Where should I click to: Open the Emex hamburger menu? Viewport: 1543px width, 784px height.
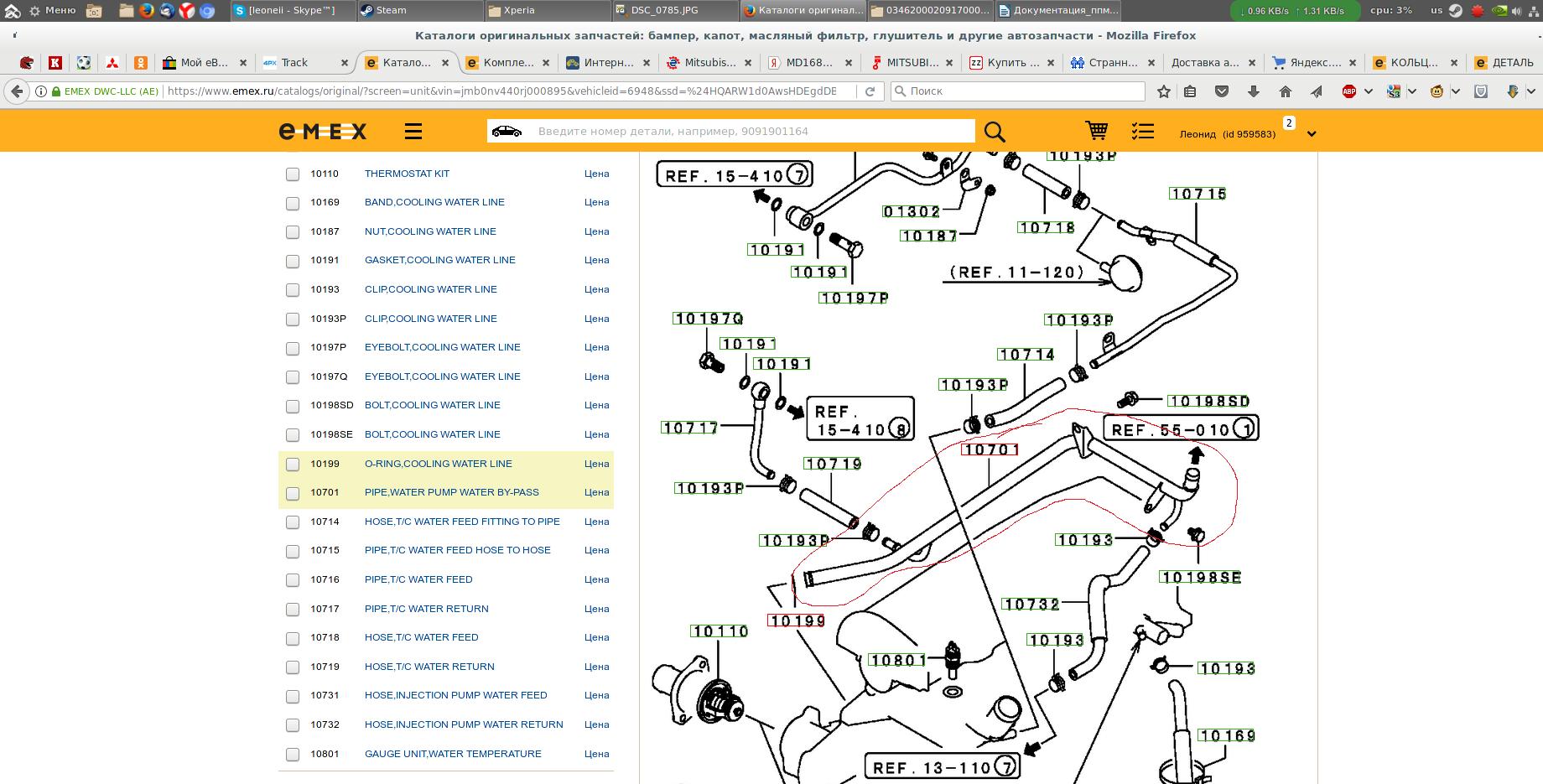[413, 132]
